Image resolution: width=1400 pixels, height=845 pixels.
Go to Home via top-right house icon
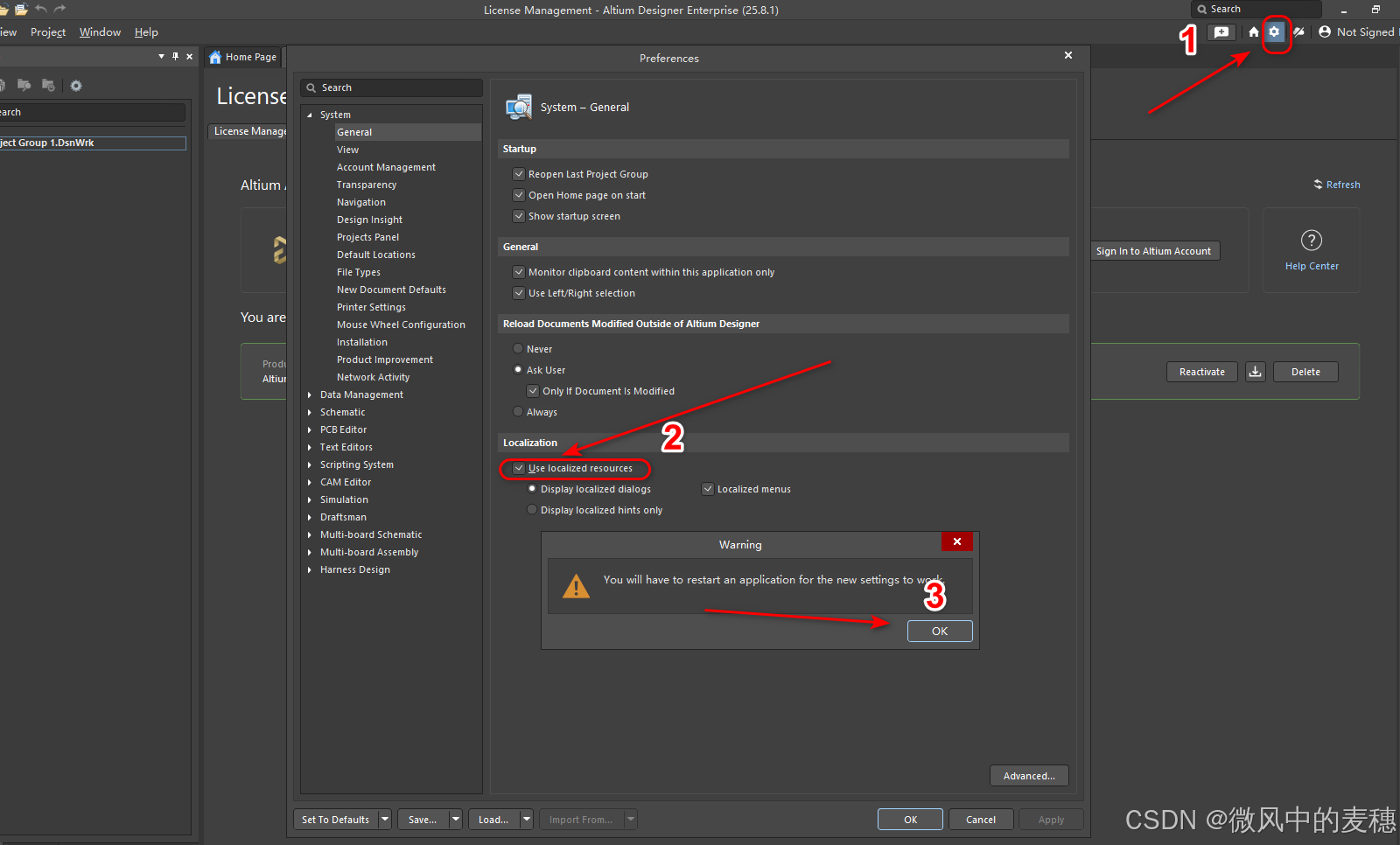pos(1254,31)
